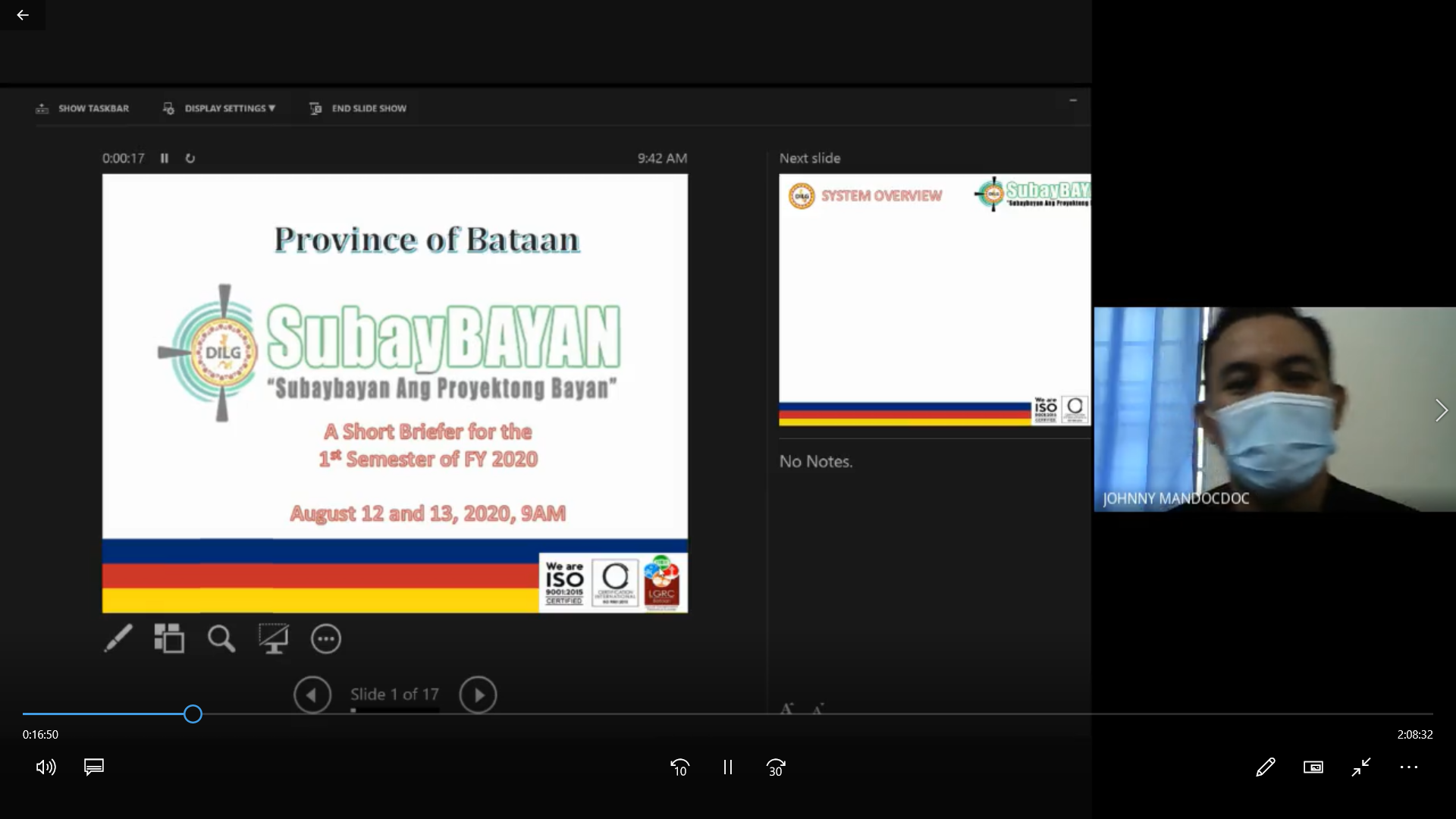
Task: Open the pencil edit tool in player
Action: tap(1265, 767)
